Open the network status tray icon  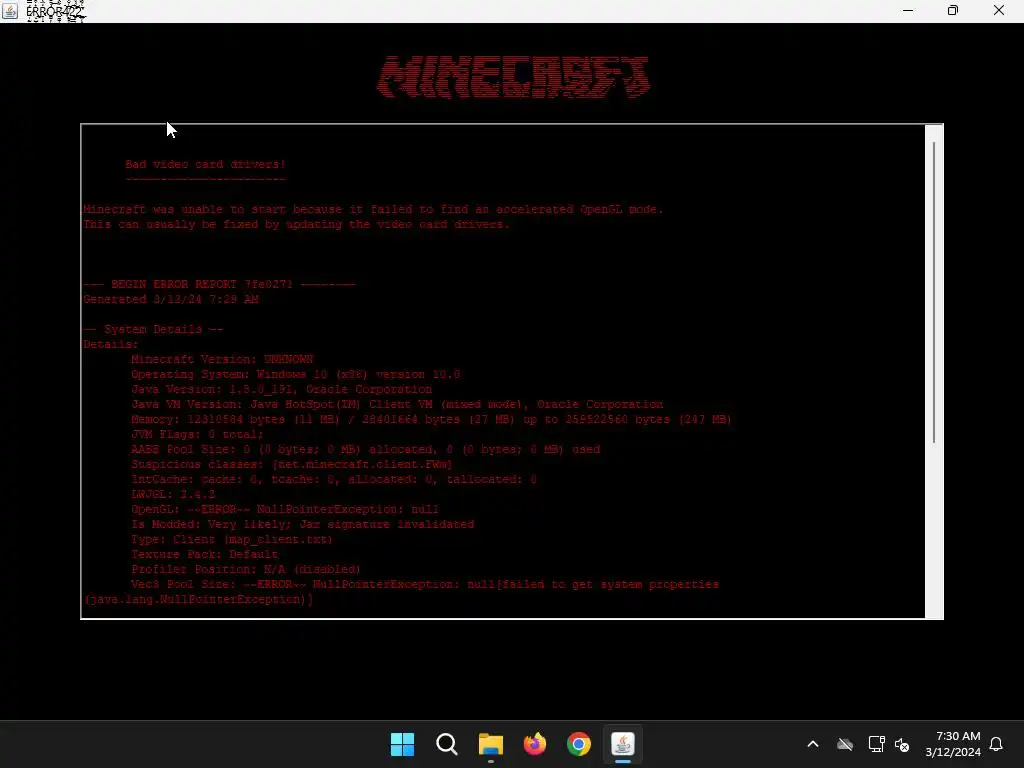(876, 744)
